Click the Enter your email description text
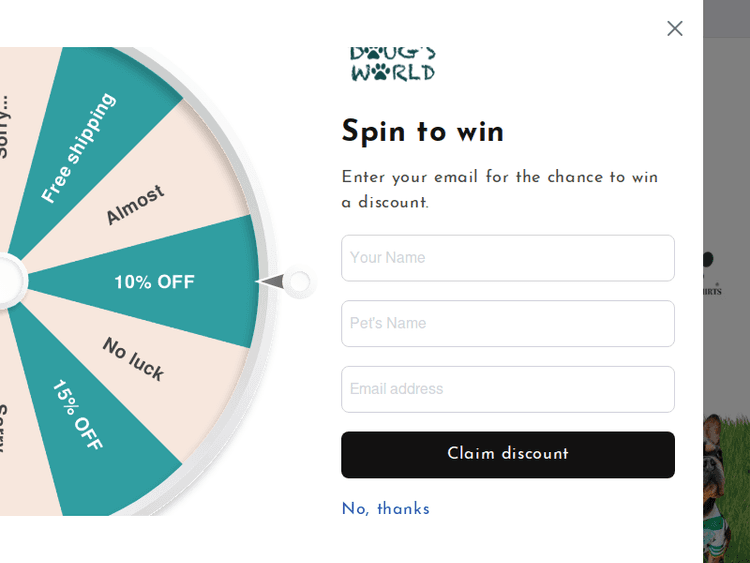The image size is (750, 563). [x=500, y=189]
